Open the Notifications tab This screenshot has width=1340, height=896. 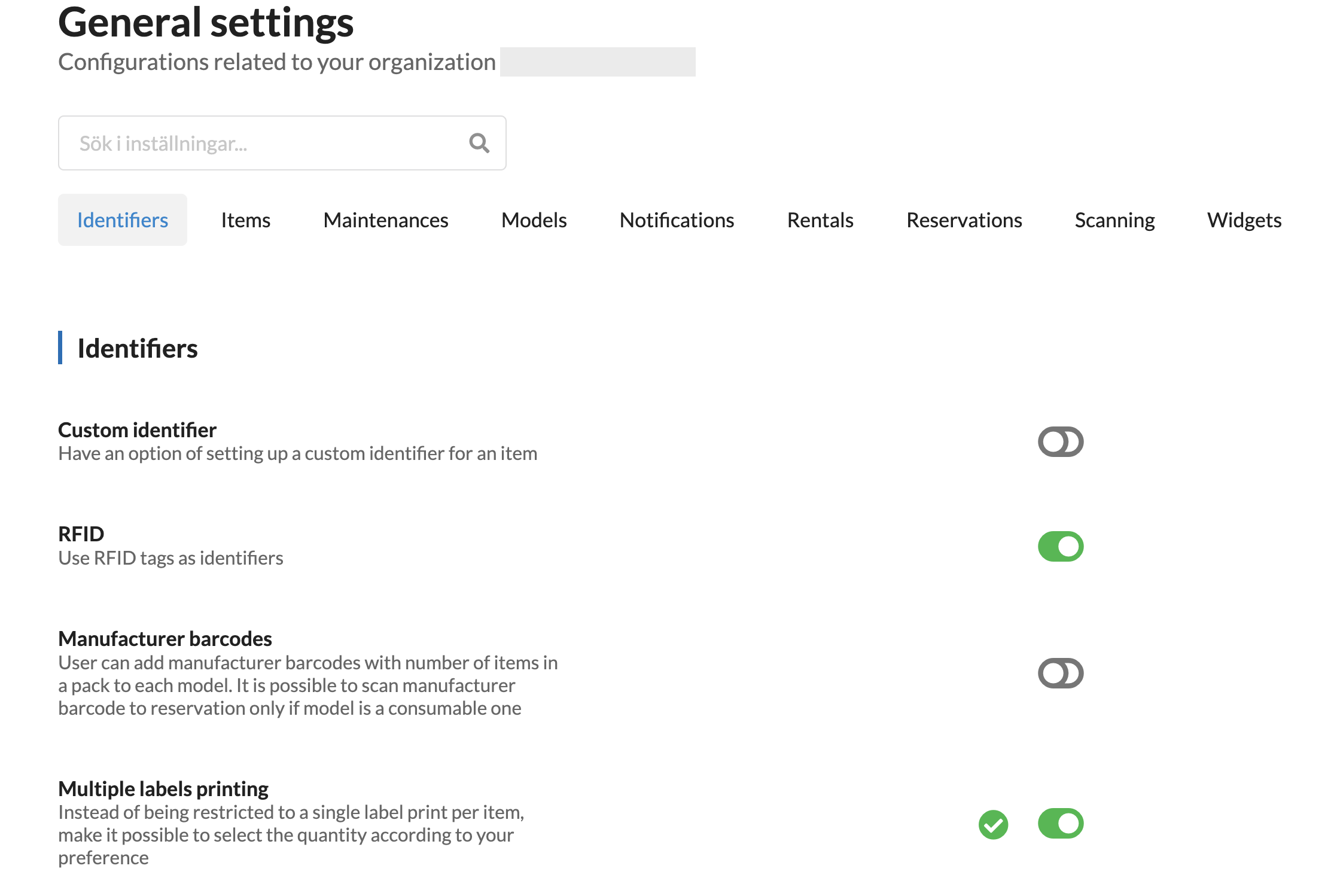677,220
